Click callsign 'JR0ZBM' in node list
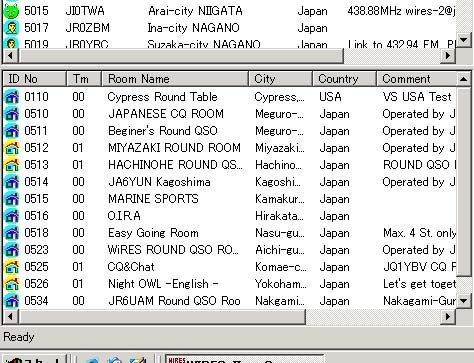The height and width of the screenshot is (363, 474). [87, 28]
